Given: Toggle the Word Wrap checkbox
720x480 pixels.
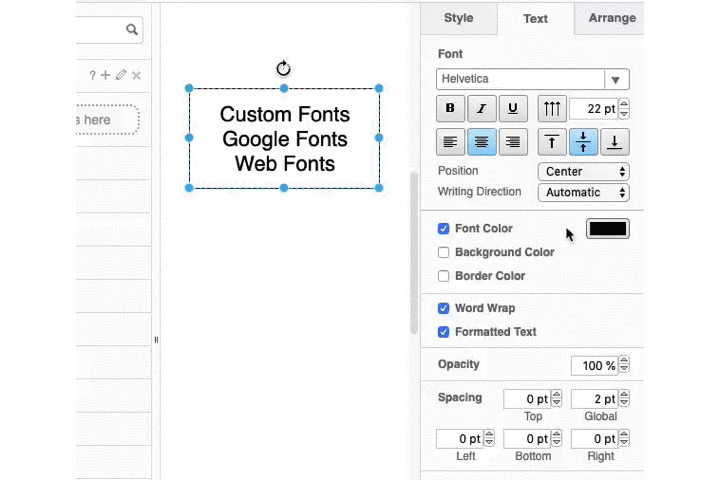Looking at the screenshot, I should pyautogui.click(x=444, y=308).
